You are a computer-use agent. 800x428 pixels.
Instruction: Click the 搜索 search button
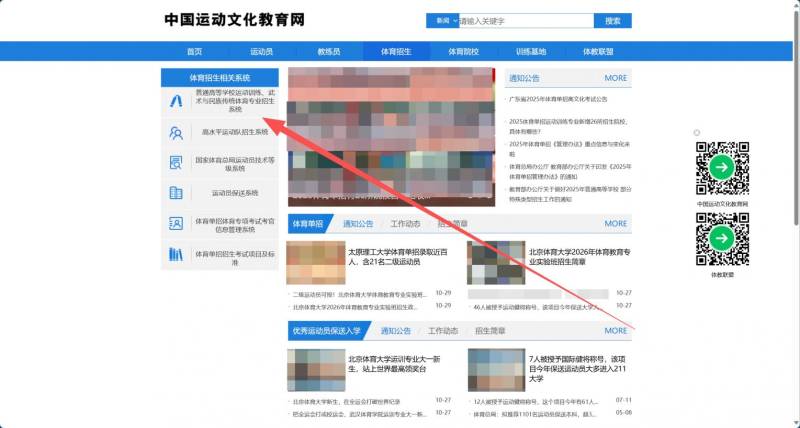pos(612,20)
